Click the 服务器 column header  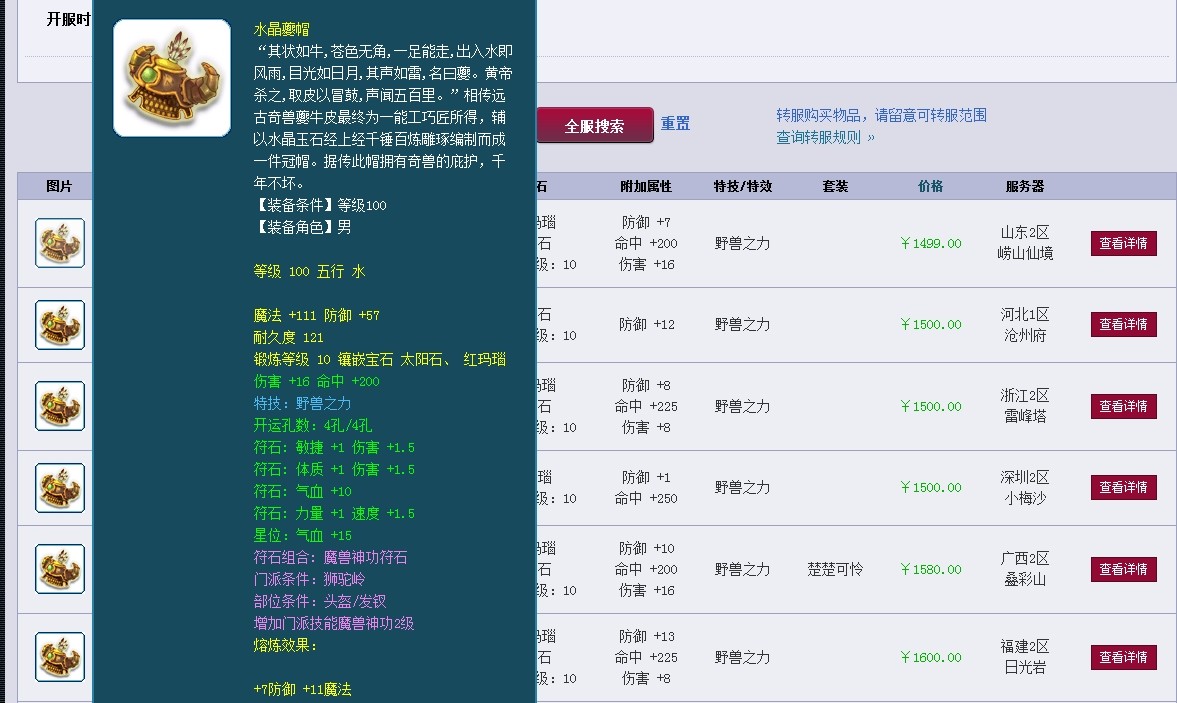1025,186
